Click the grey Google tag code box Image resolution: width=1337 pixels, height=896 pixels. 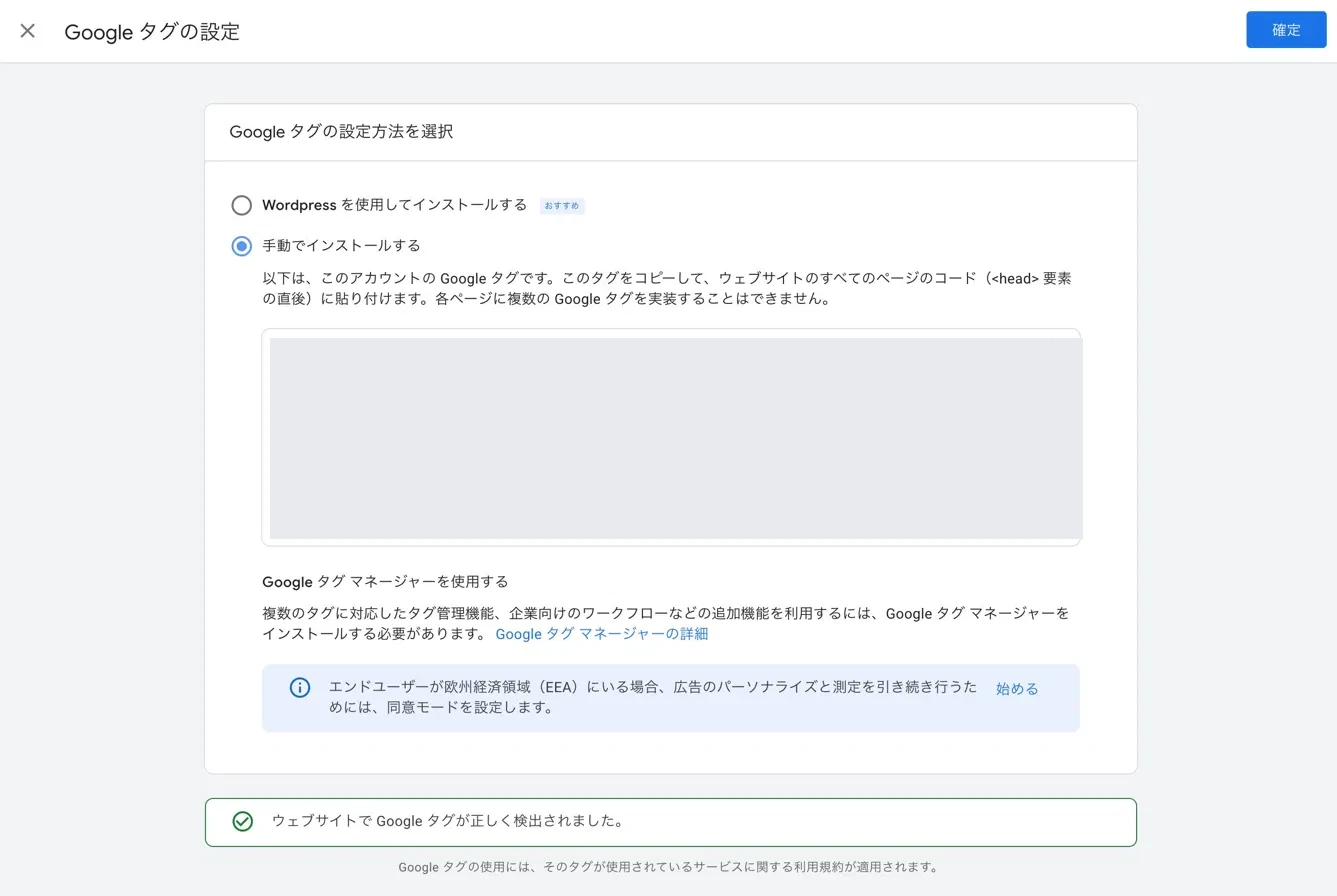(675, 438)
